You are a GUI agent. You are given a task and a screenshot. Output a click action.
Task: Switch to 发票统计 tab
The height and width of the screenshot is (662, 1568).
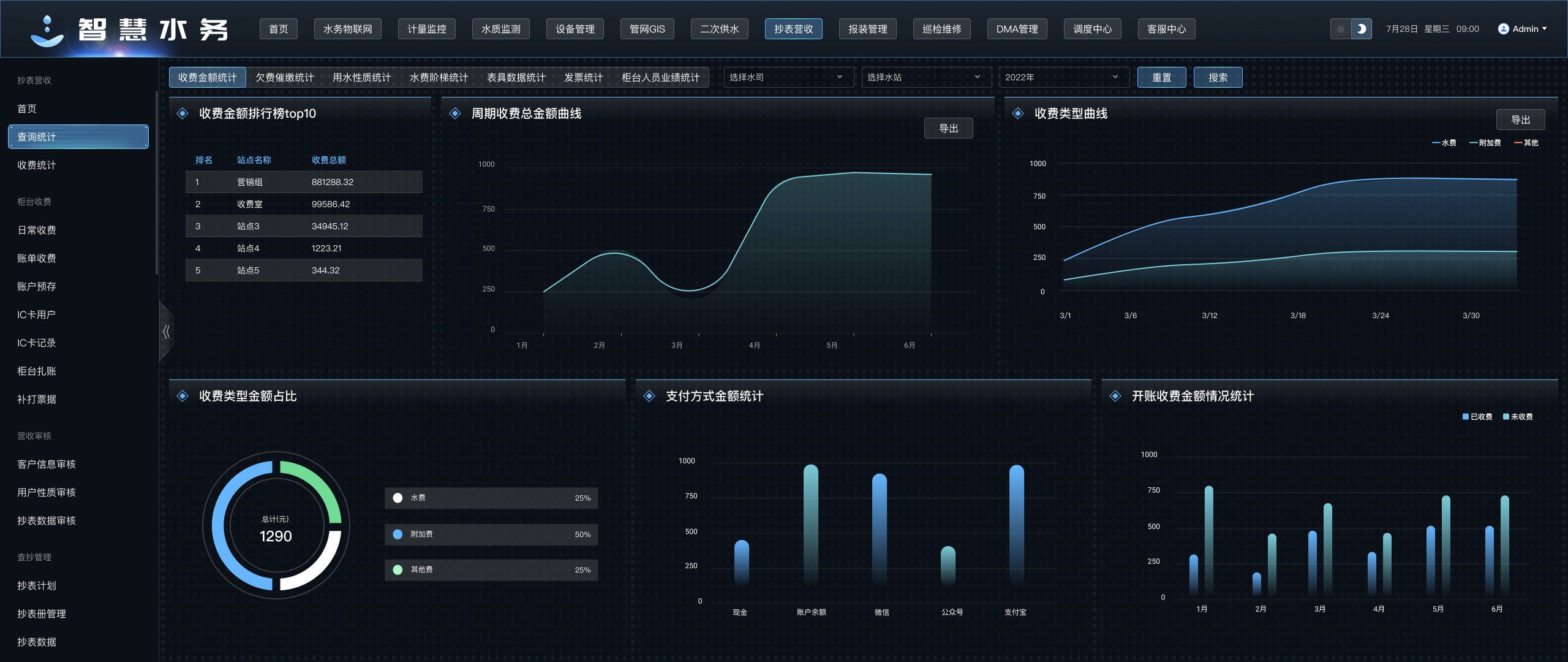[583, 77]
